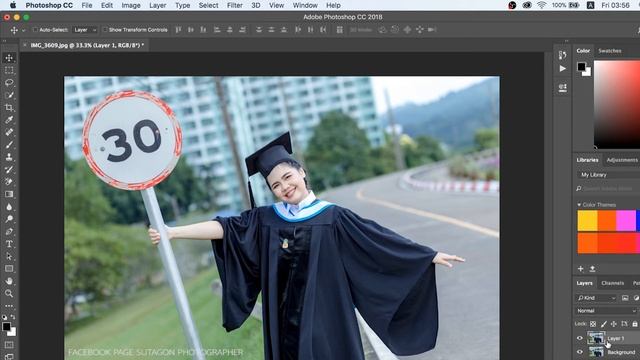Switch to the Adjustments tab
This screenshot has height=360, width=640.
click(x=622, y=160)
